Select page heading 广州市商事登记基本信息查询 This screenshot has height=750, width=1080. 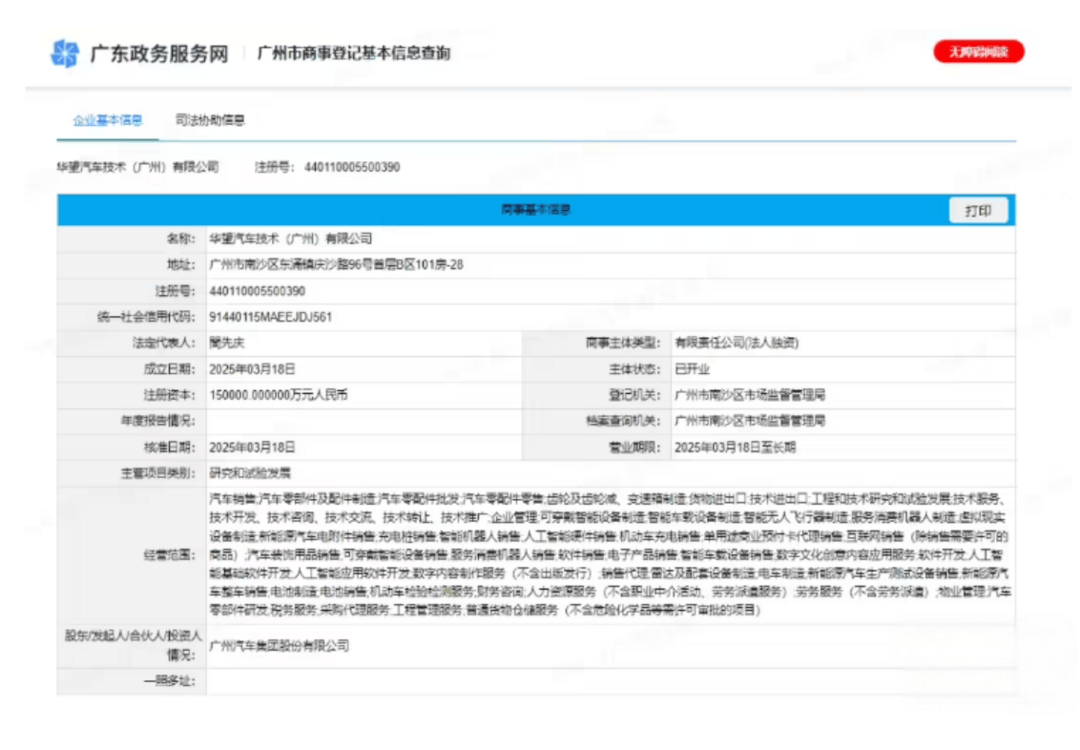click(354, 53)
